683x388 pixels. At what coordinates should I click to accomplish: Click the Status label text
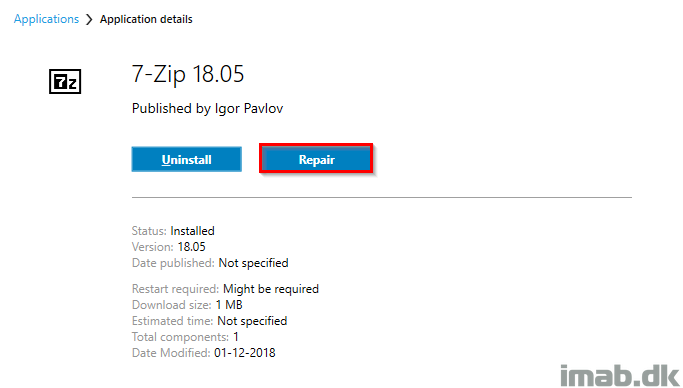coord(149,231)
